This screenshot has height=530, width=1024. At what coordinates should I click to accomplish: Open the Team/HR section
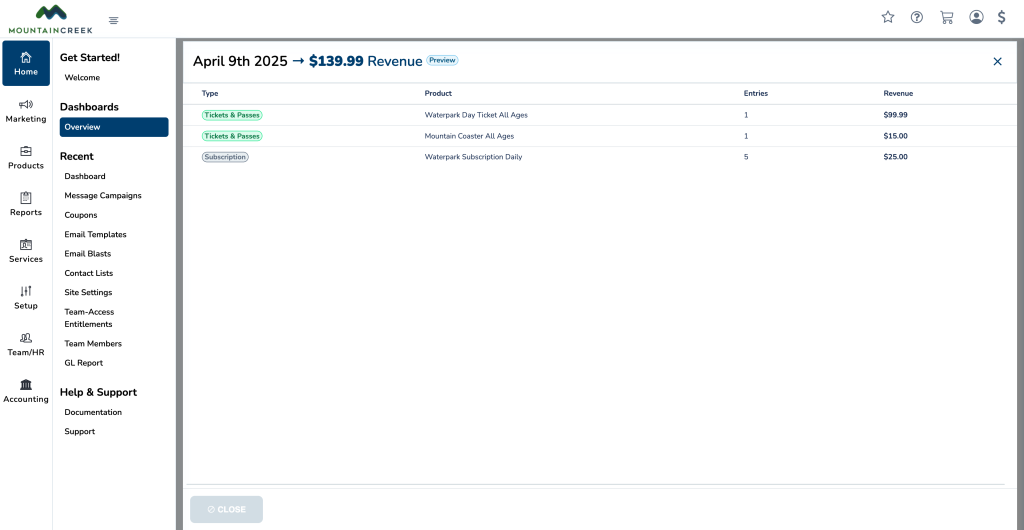tap(26, 345)
